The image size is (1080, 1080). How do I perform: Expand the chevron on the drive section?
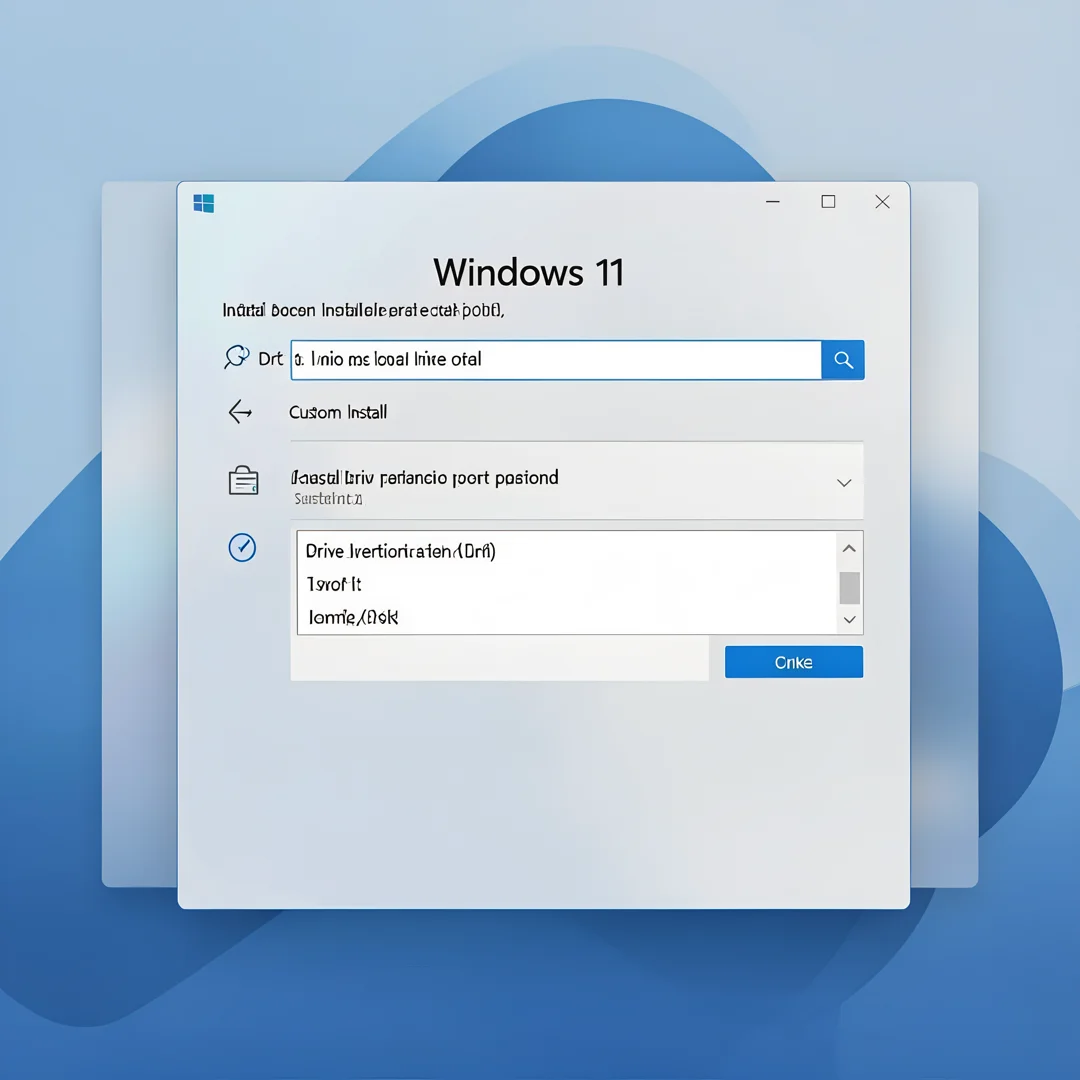844,483
